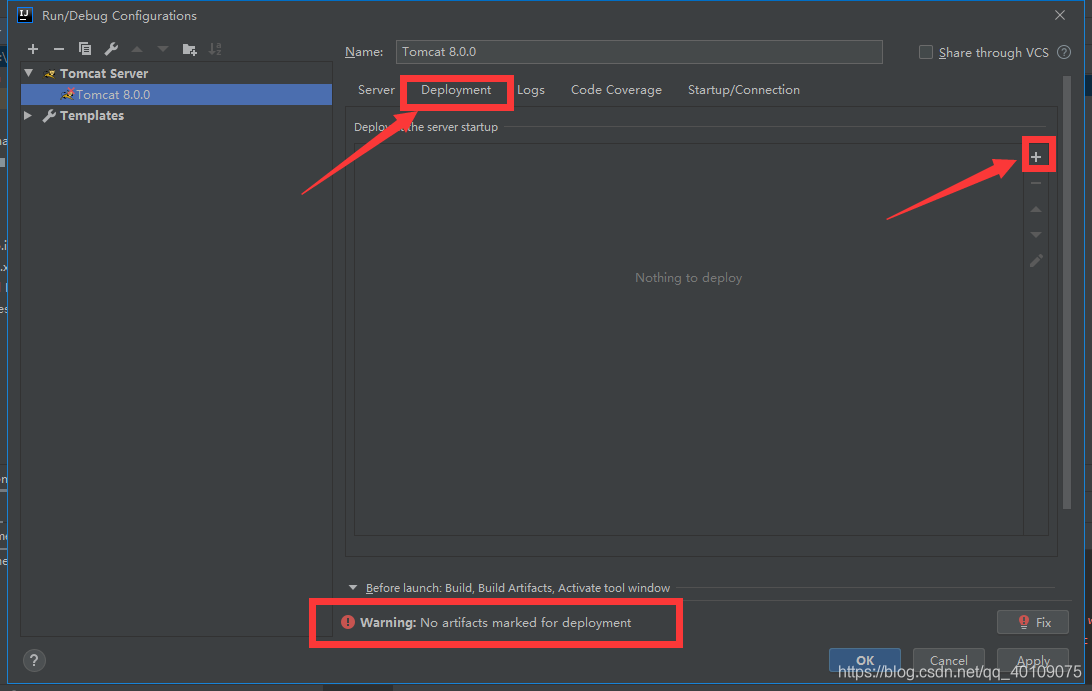Add a new configuration with the plus icon
The image size is (1092, 691).
tap(33, 49)
